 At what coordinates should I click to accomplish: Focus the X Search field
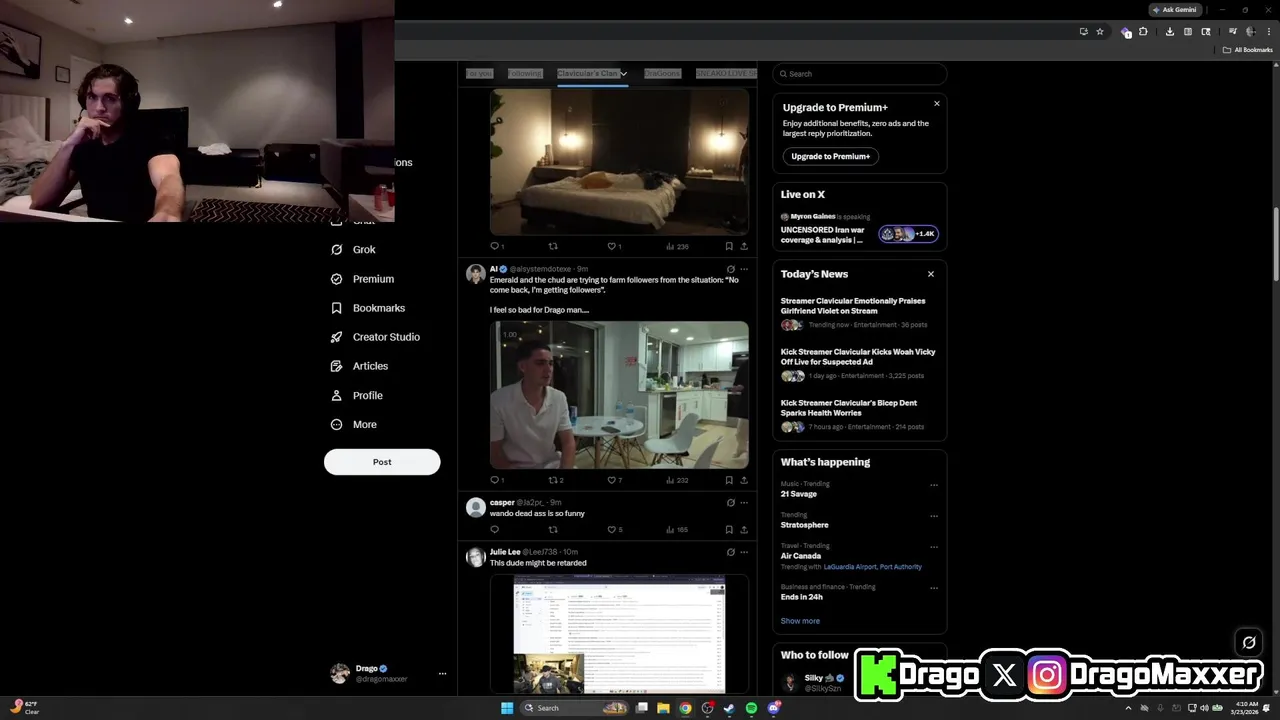click(859, 74)
